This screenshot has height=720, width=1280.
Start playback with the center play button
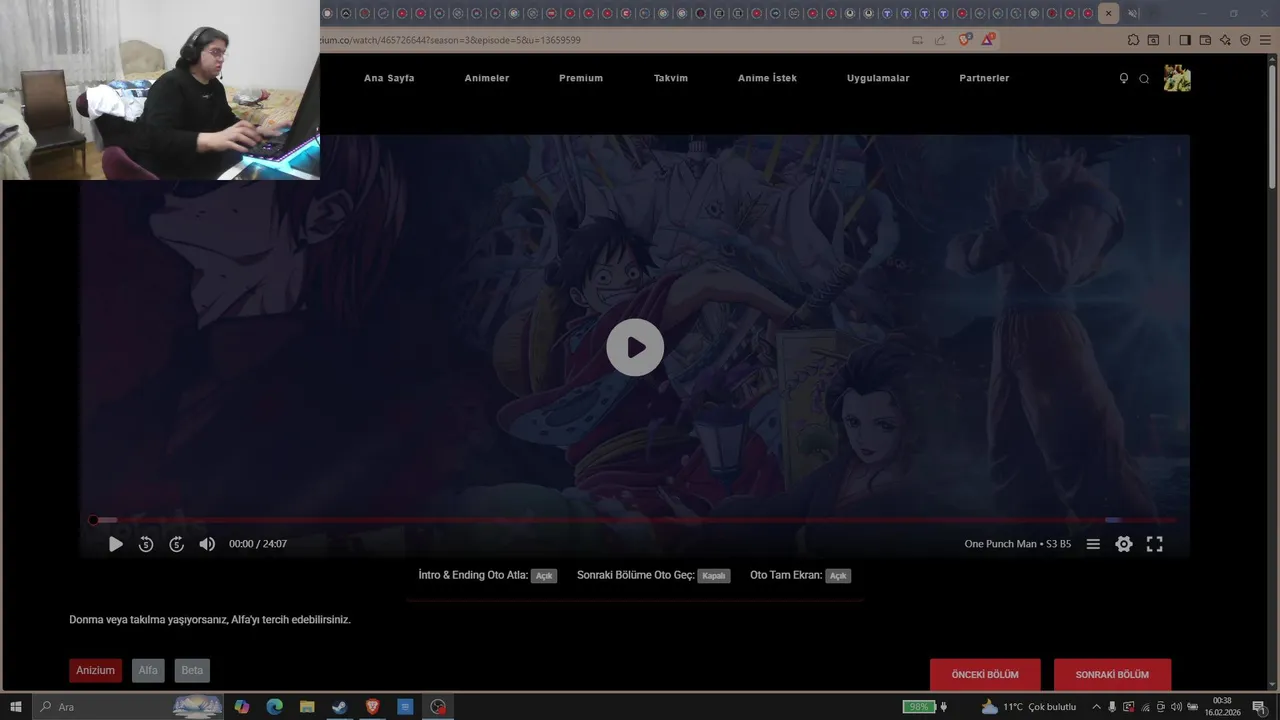coord(635,347)
